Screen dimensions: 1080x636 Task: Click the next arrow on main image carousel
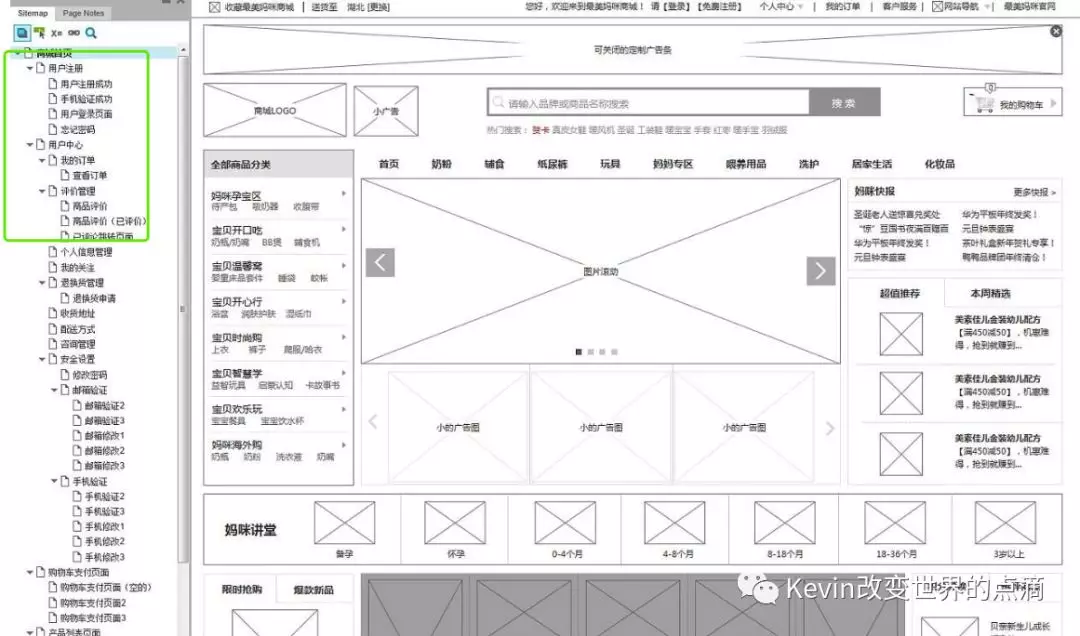pos(820,271)
